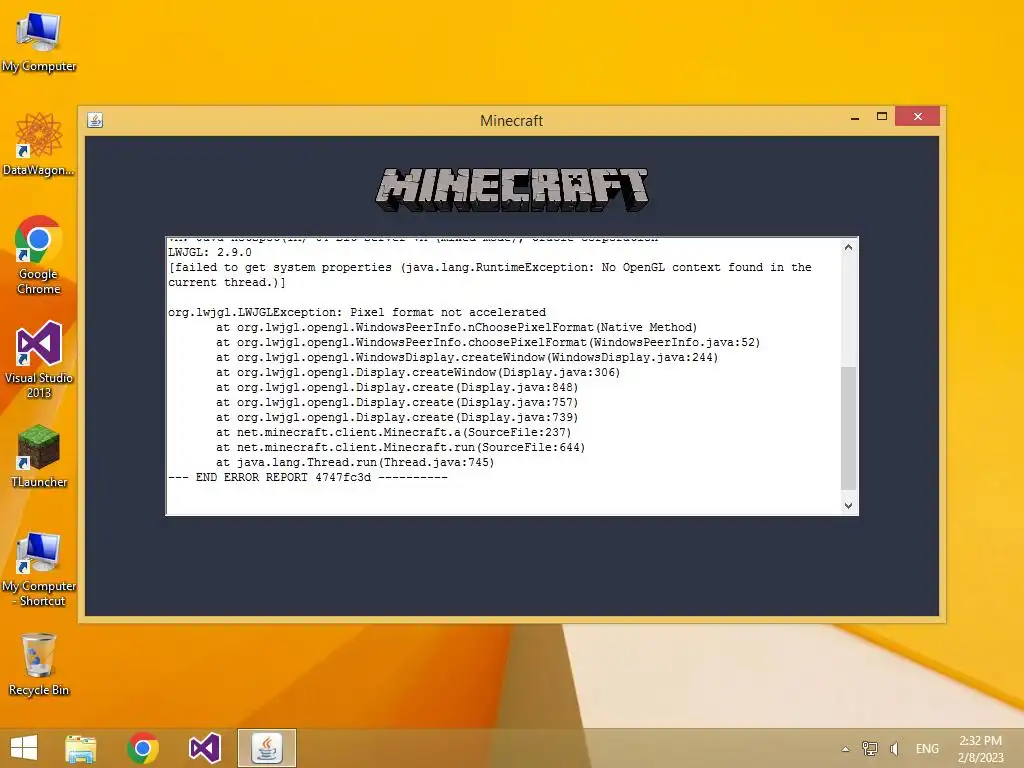1024x768 pixels.
Task: Click the error log scrollbar thumb
Action: (x=848, y=428)
